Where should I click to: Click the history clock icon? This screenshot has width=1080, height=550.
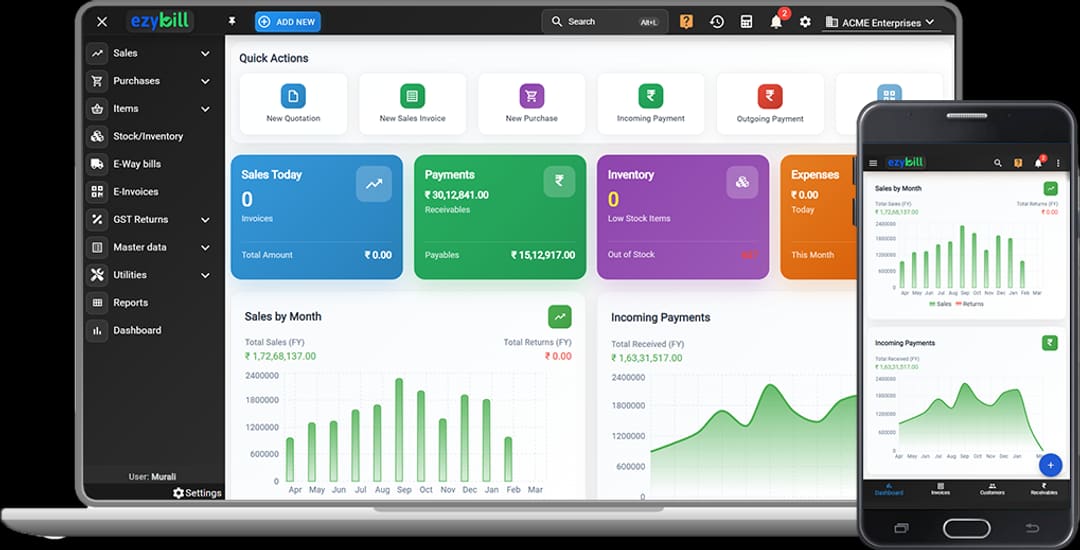coord(717,22)
